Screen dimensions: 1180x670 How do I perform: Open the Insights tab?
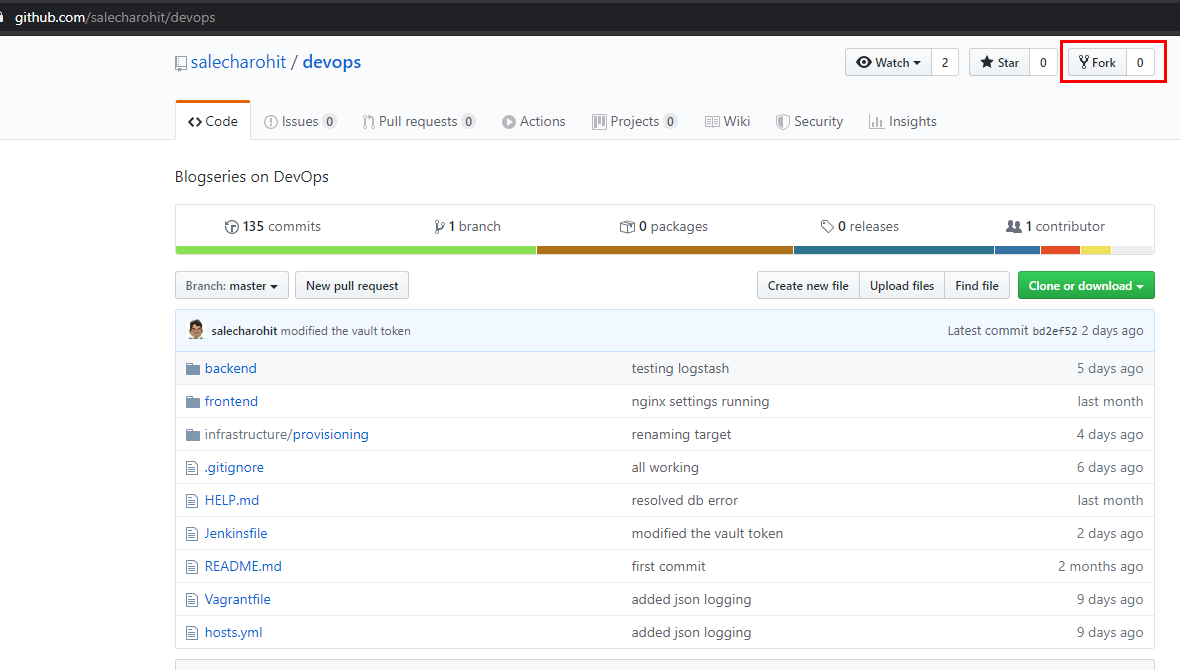click(x=903, y=121)
